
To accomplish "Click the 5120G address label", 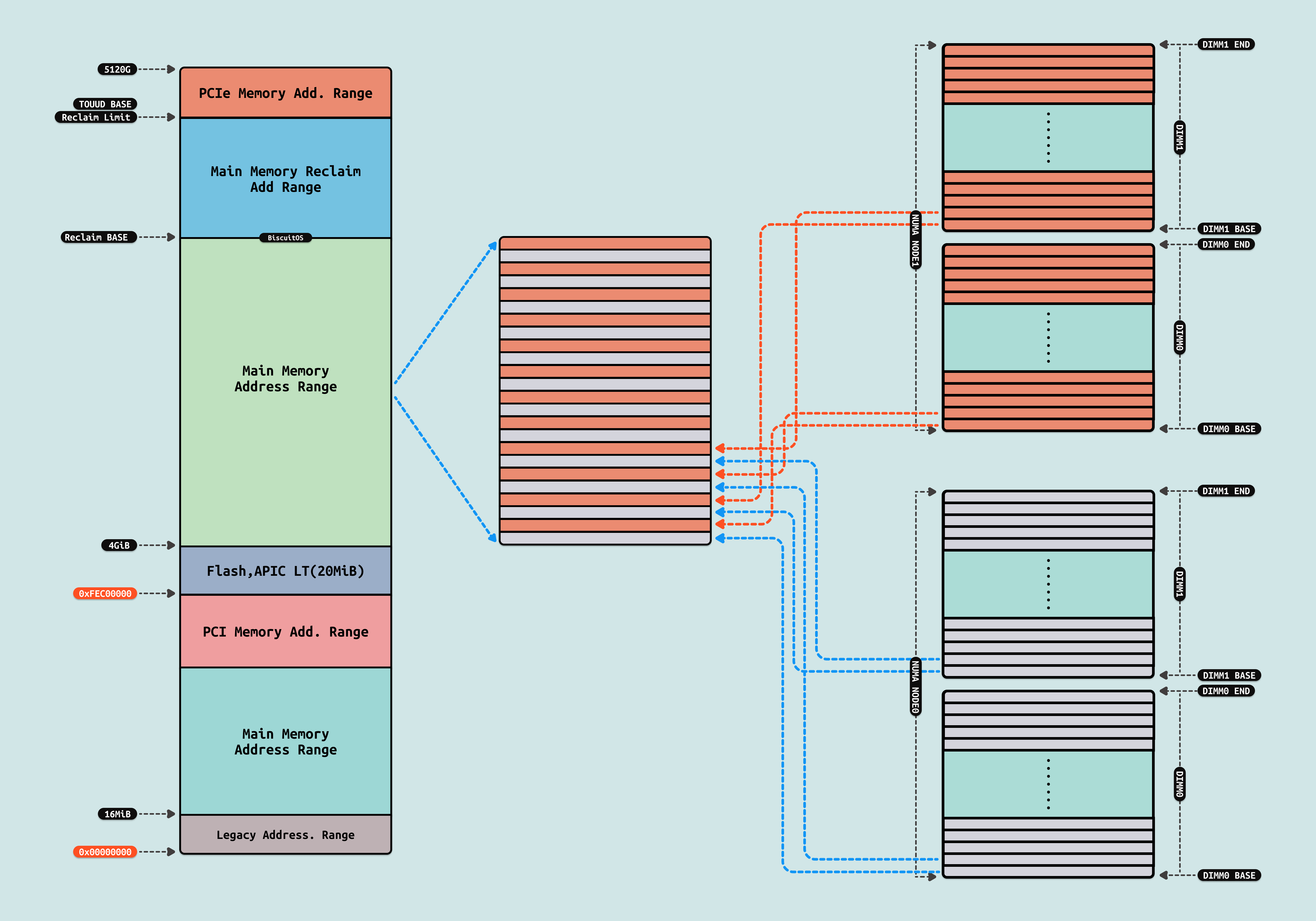I will pyautogui.click(x=117, y=69).
